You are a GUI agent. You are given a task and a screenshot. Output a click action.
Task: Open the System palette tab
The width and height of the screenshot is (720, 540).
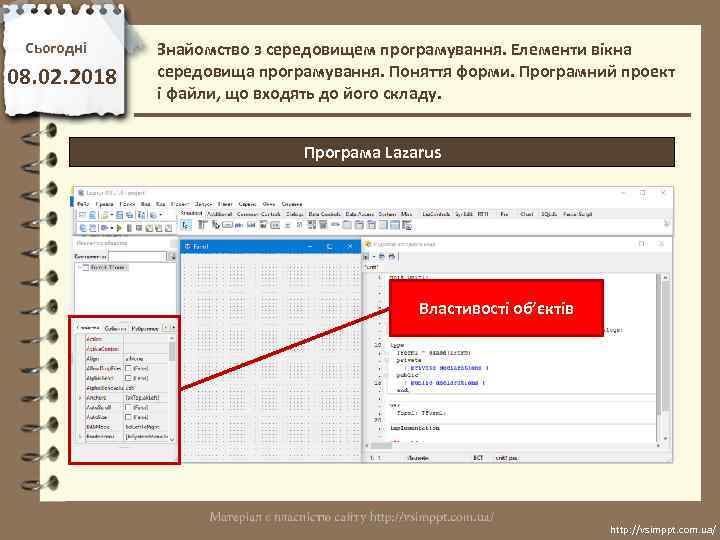click(x=387, y=214)
